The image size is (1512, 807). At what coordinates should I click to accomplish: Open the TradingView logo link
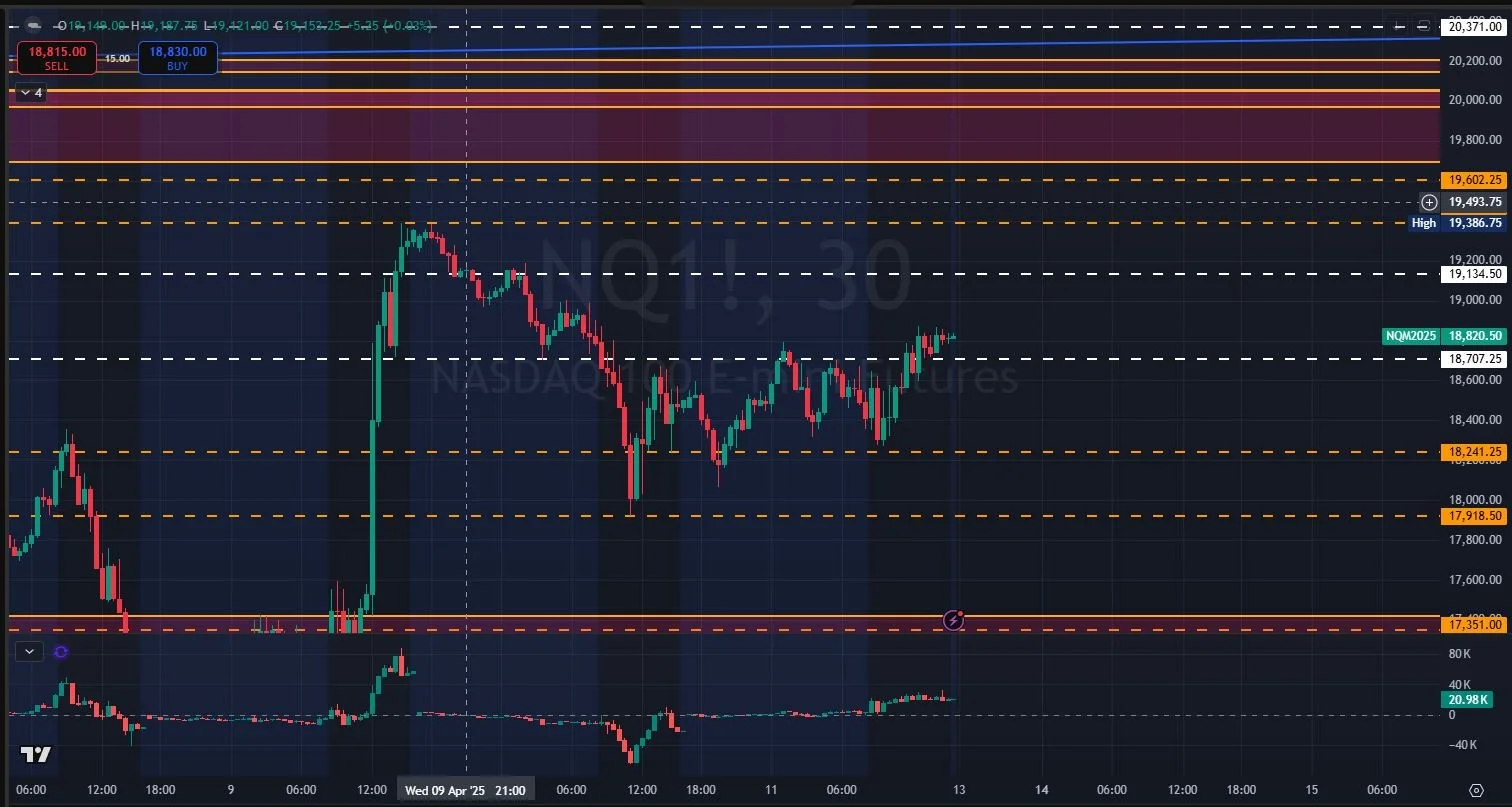(x=36, y=756)
